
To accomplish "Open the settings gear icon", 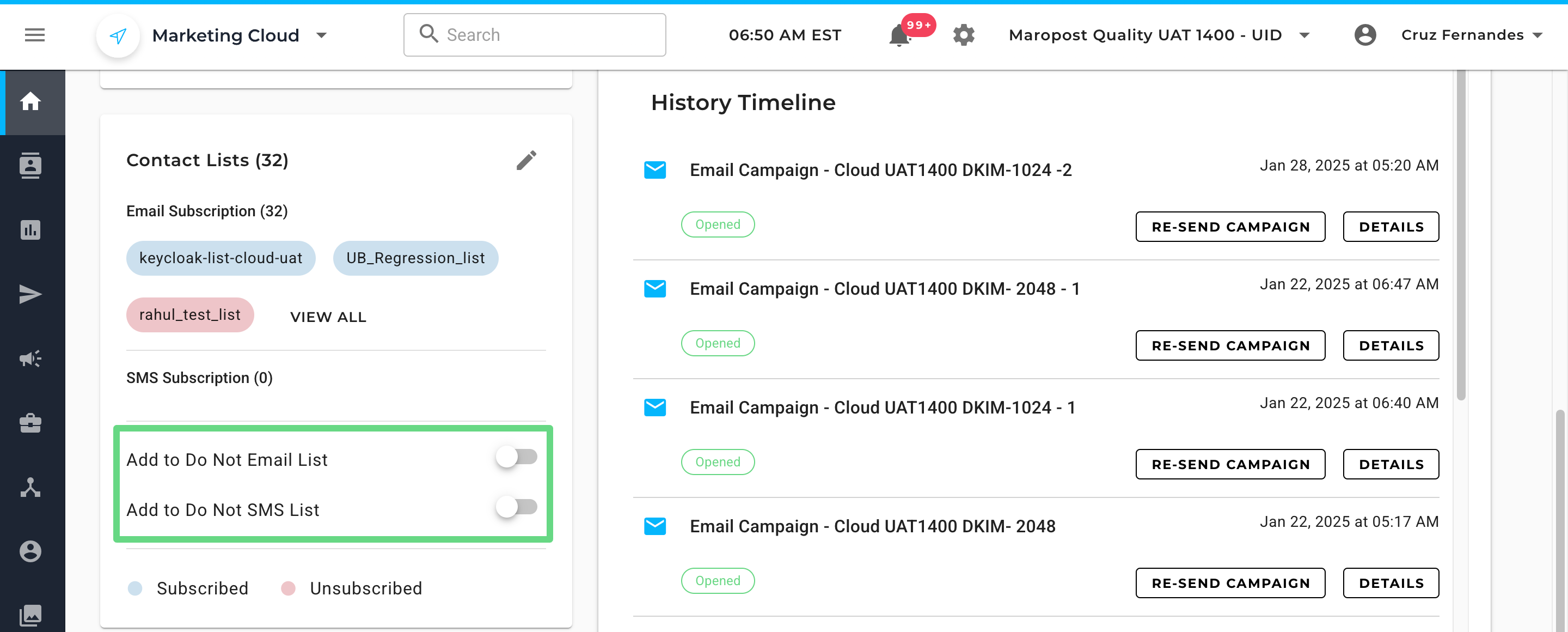I will (963, 35).
